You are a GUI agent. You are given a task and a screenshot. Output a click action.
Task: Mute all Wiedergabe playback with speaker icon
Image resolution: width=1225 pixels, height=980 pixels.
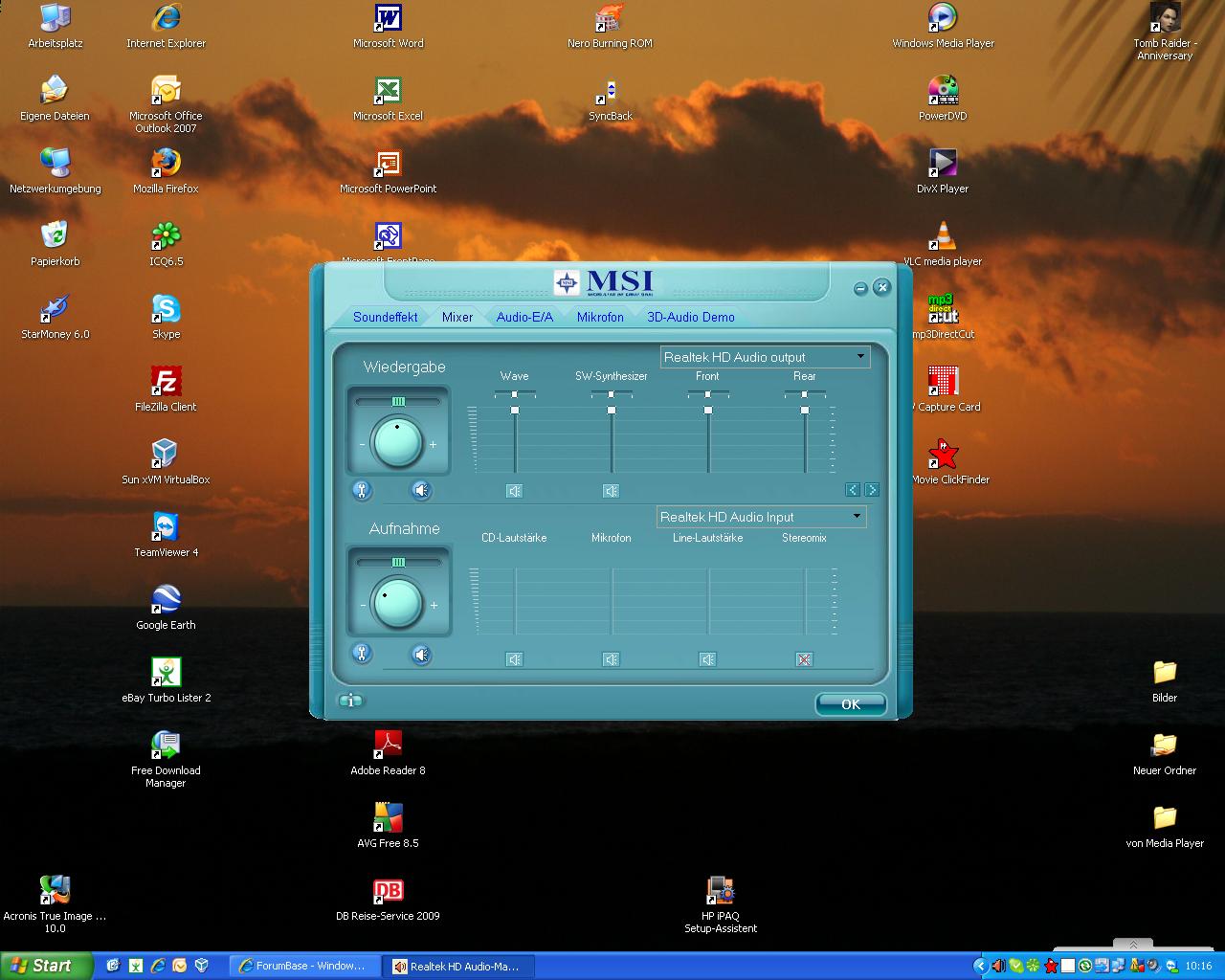pos(421,491)
